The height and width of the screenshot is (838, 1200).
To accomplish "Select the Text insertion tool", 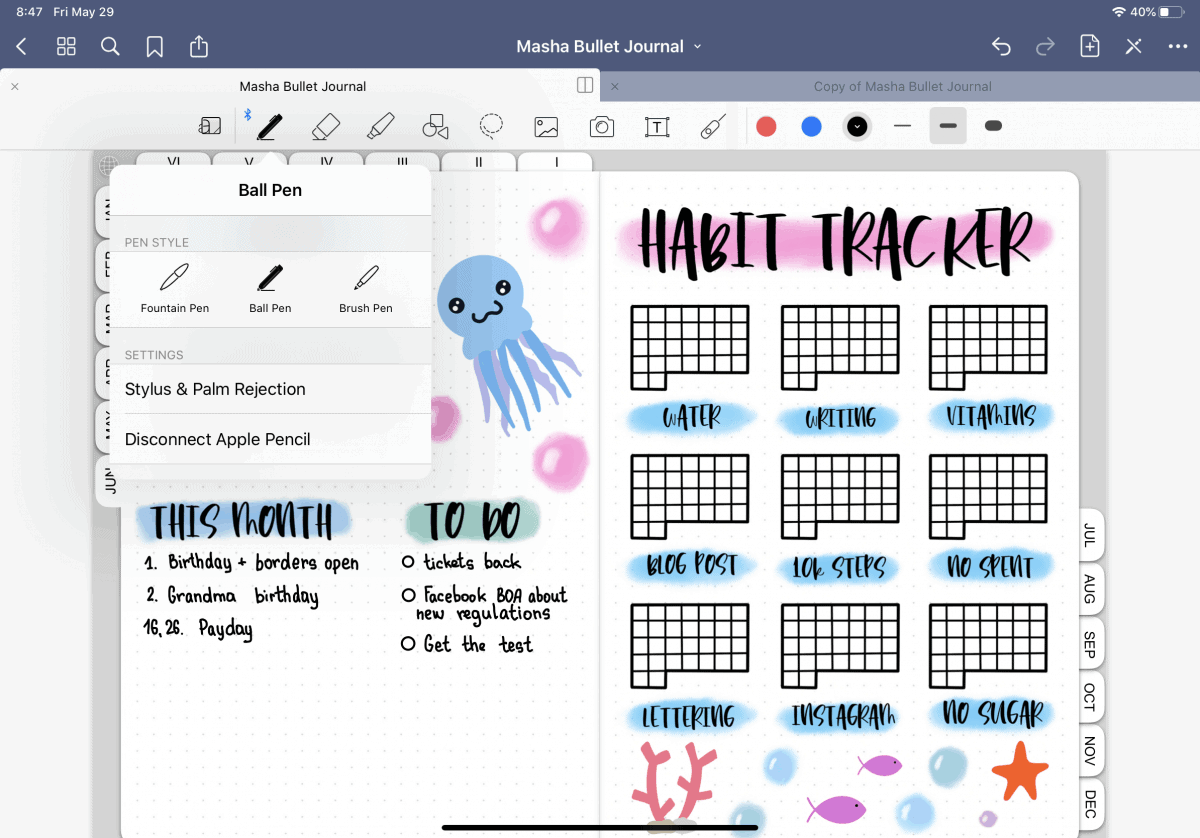I will 657,126.
